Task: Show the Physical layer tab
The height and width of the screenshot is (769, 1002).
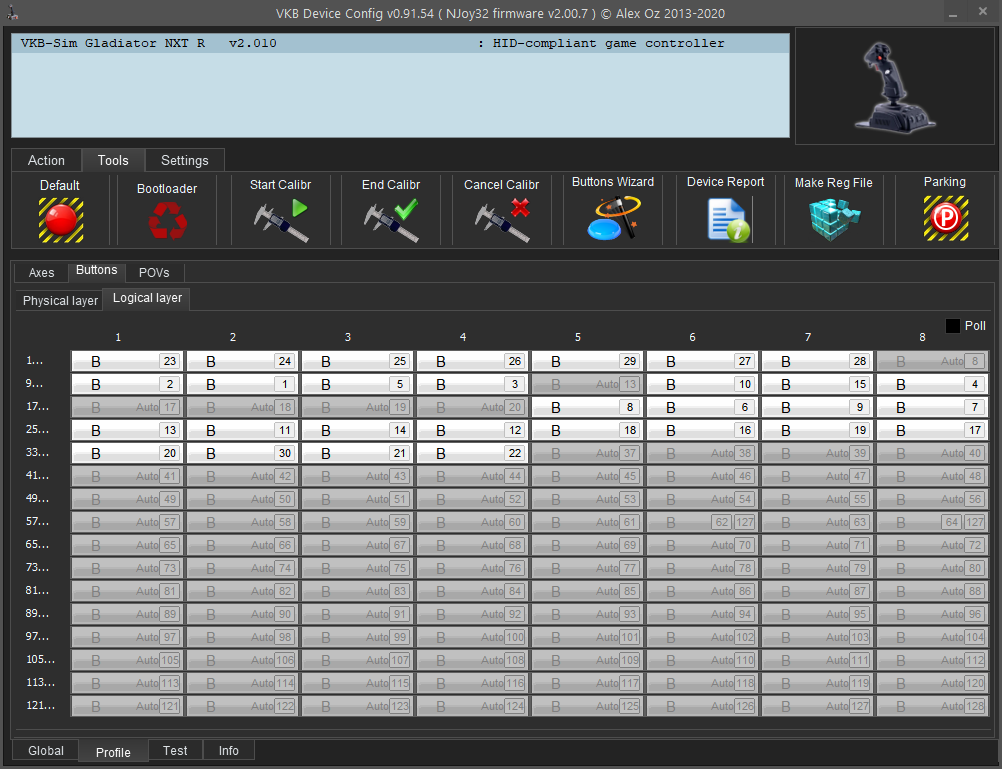Action: pyautogui.click(x=60, y=300)
